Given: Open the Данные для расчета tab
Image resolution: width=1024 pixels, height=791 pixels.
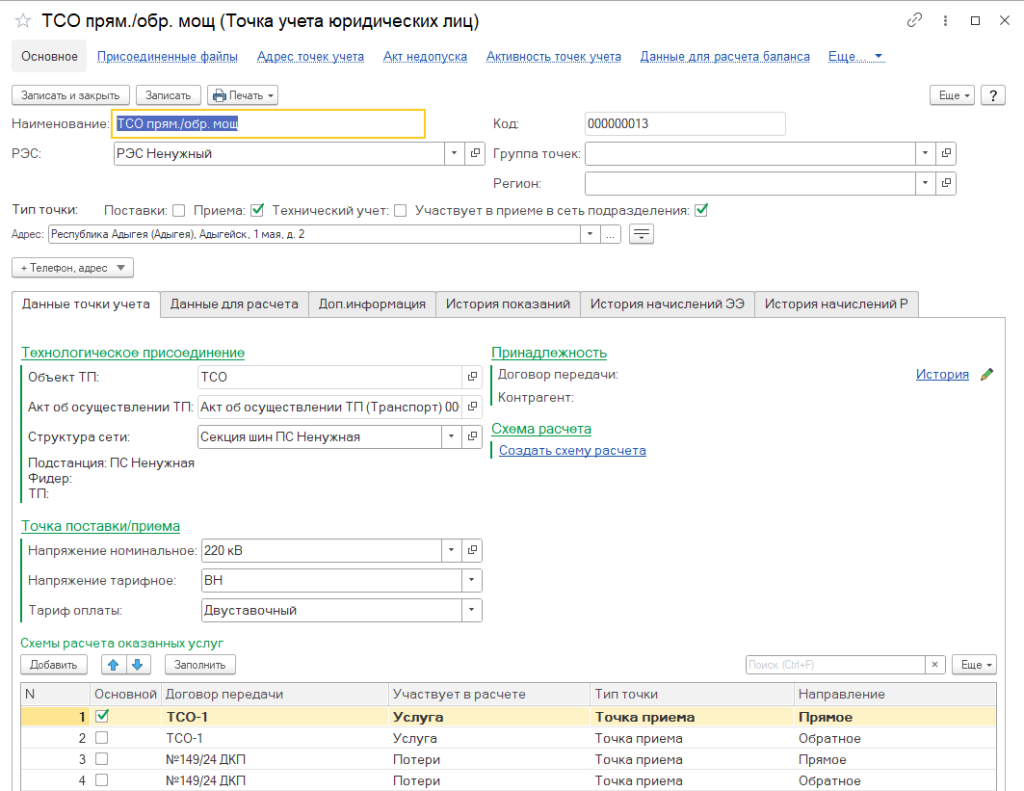Looking at the screenshot, I should (234, 304).
